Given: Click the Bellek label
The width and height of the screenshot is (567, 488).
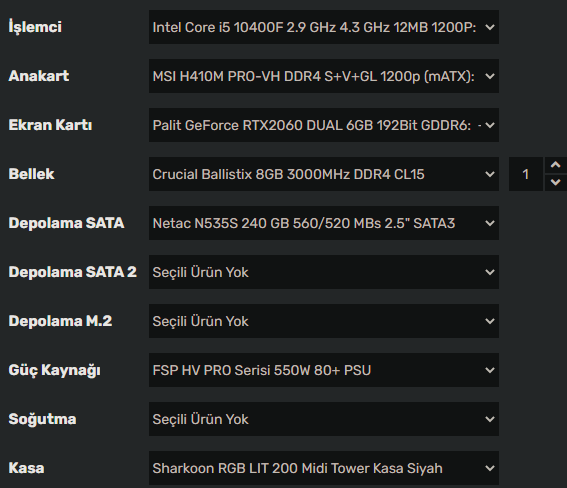Looking at the screenshot, I should click(31, 174).
